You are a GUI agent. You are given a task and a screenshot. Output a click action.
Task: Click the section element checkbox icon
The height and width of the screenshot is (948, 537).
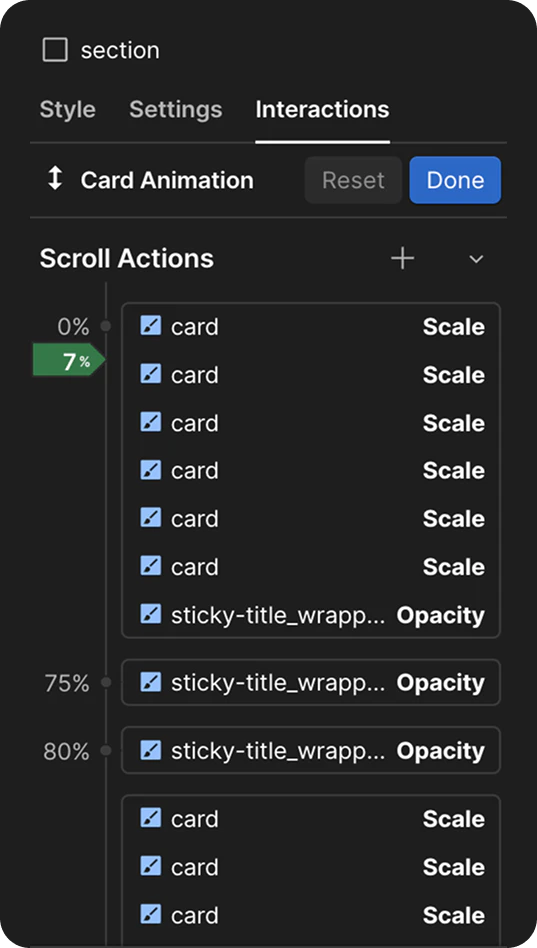click(x=55, y=50)
